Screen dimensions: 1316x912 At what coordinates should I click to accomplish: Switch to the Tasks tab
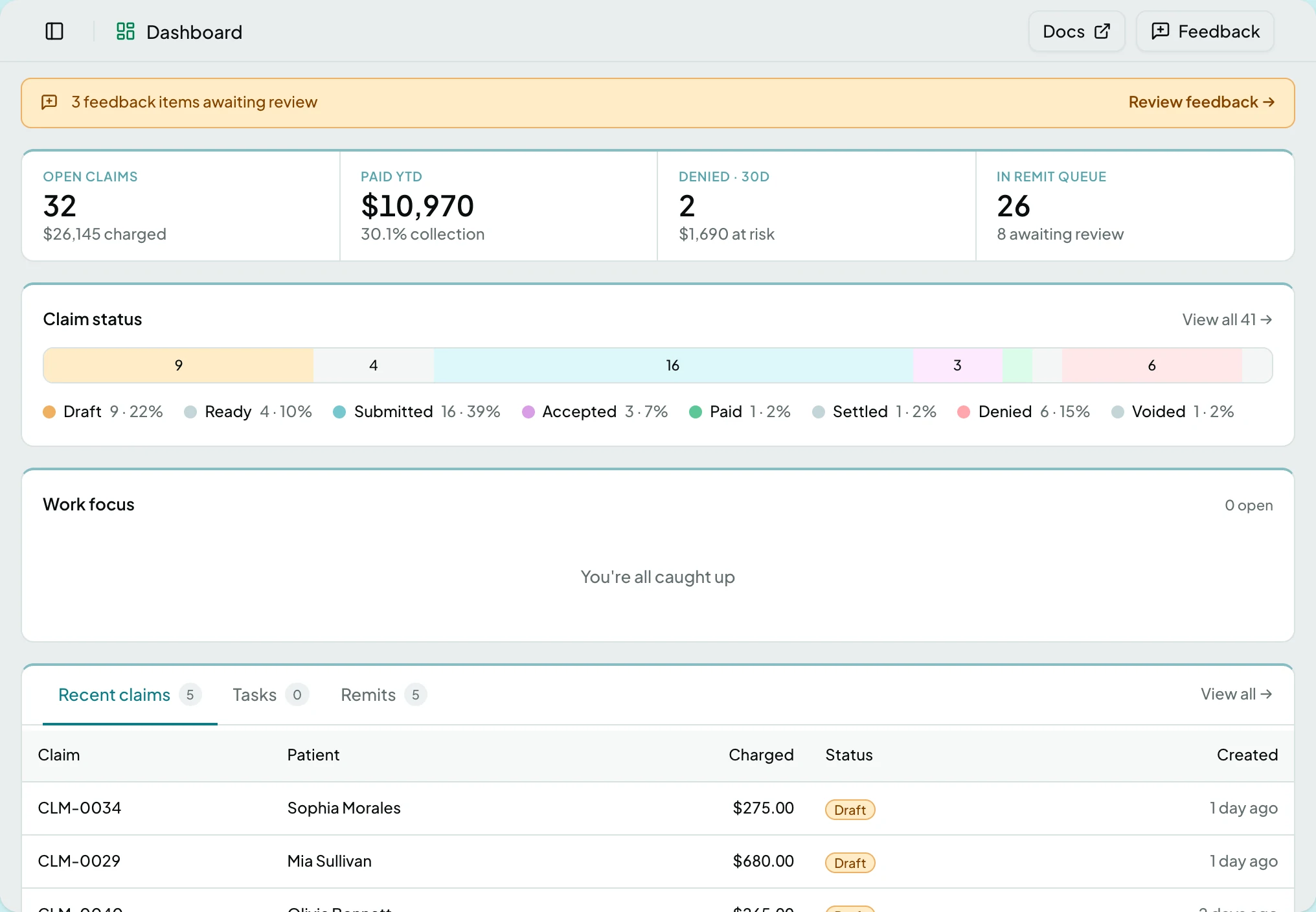pyautogui.click(x=271, y=695)
